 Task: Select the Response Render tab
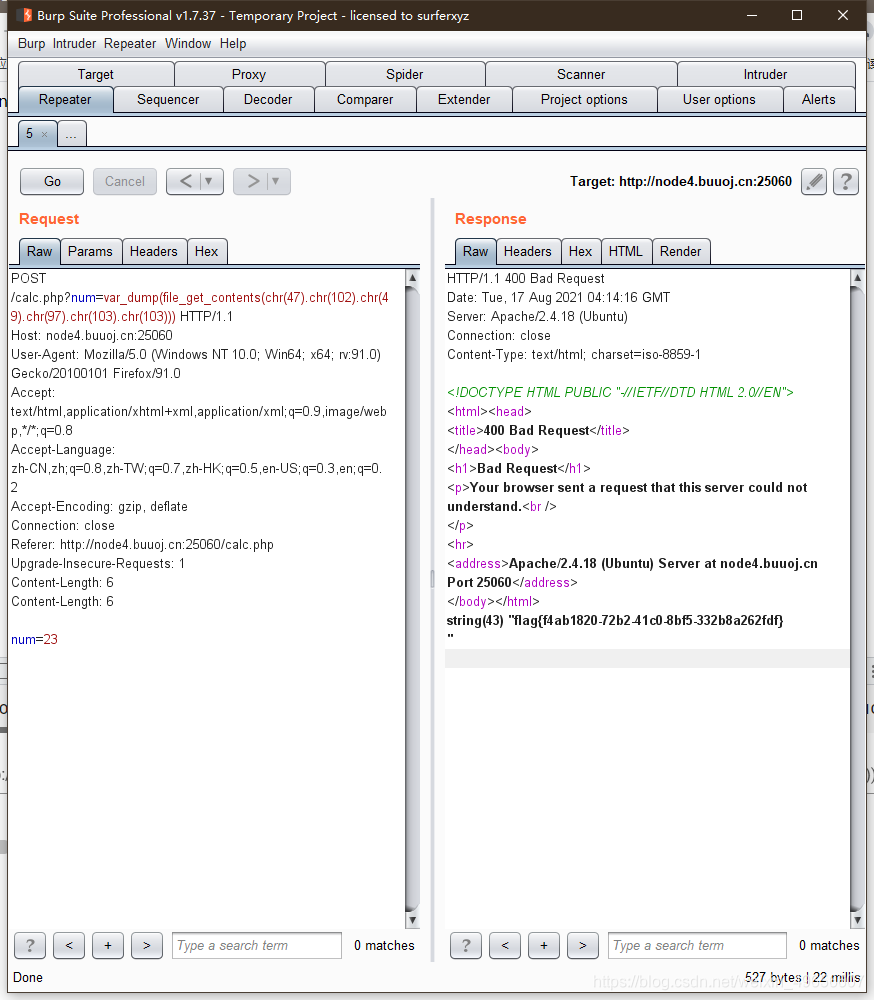pos(681,251)
